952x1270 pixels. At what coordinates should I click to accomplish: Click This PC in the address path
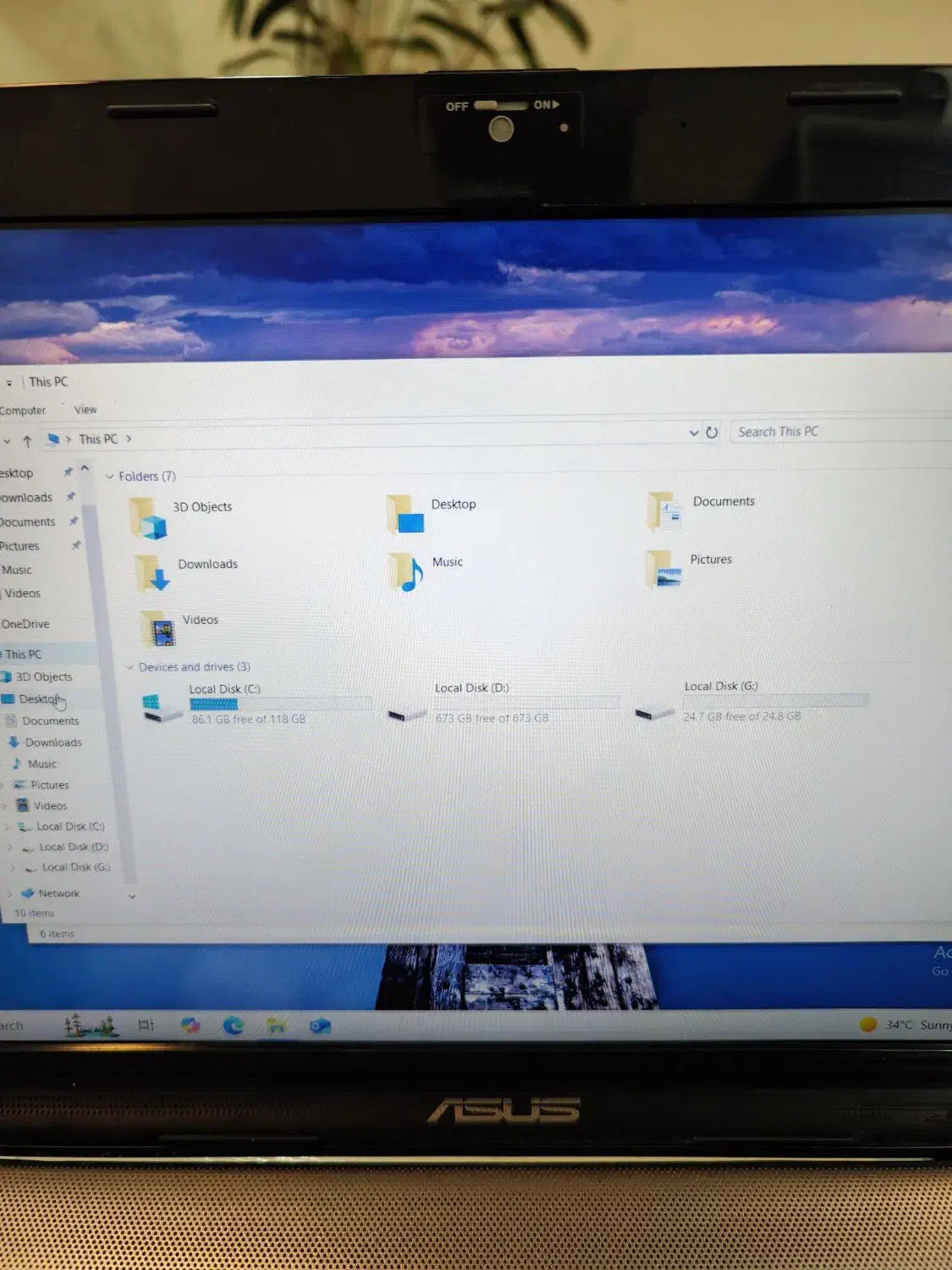pyautogui.click(x=98, y=439)
